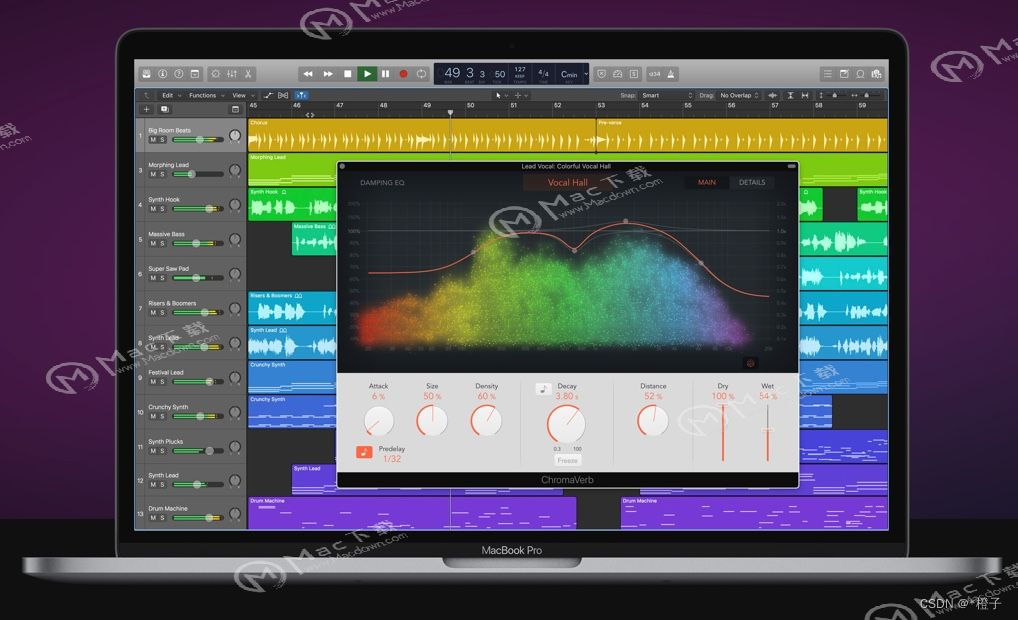Open the Functions menu
The height and width of the screenshot is (620, 1018).
(x=205, y=95)
